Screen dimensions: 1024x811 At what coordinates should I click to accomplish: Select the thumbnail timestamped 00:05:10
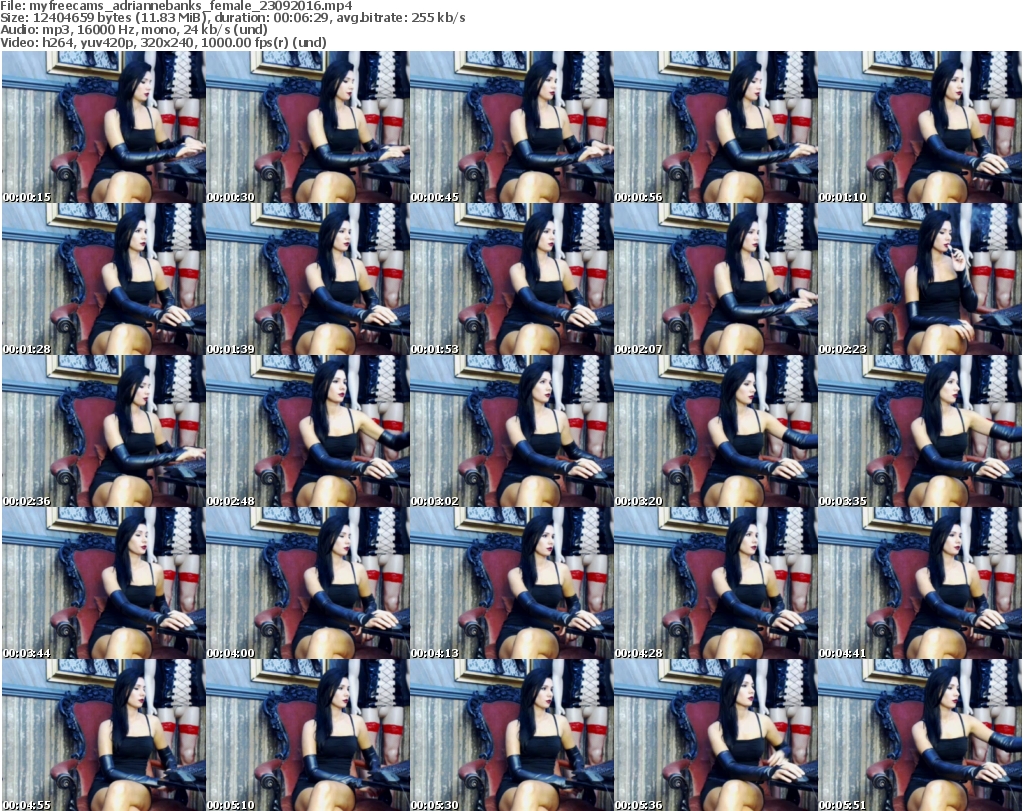[x=308, y=735]
